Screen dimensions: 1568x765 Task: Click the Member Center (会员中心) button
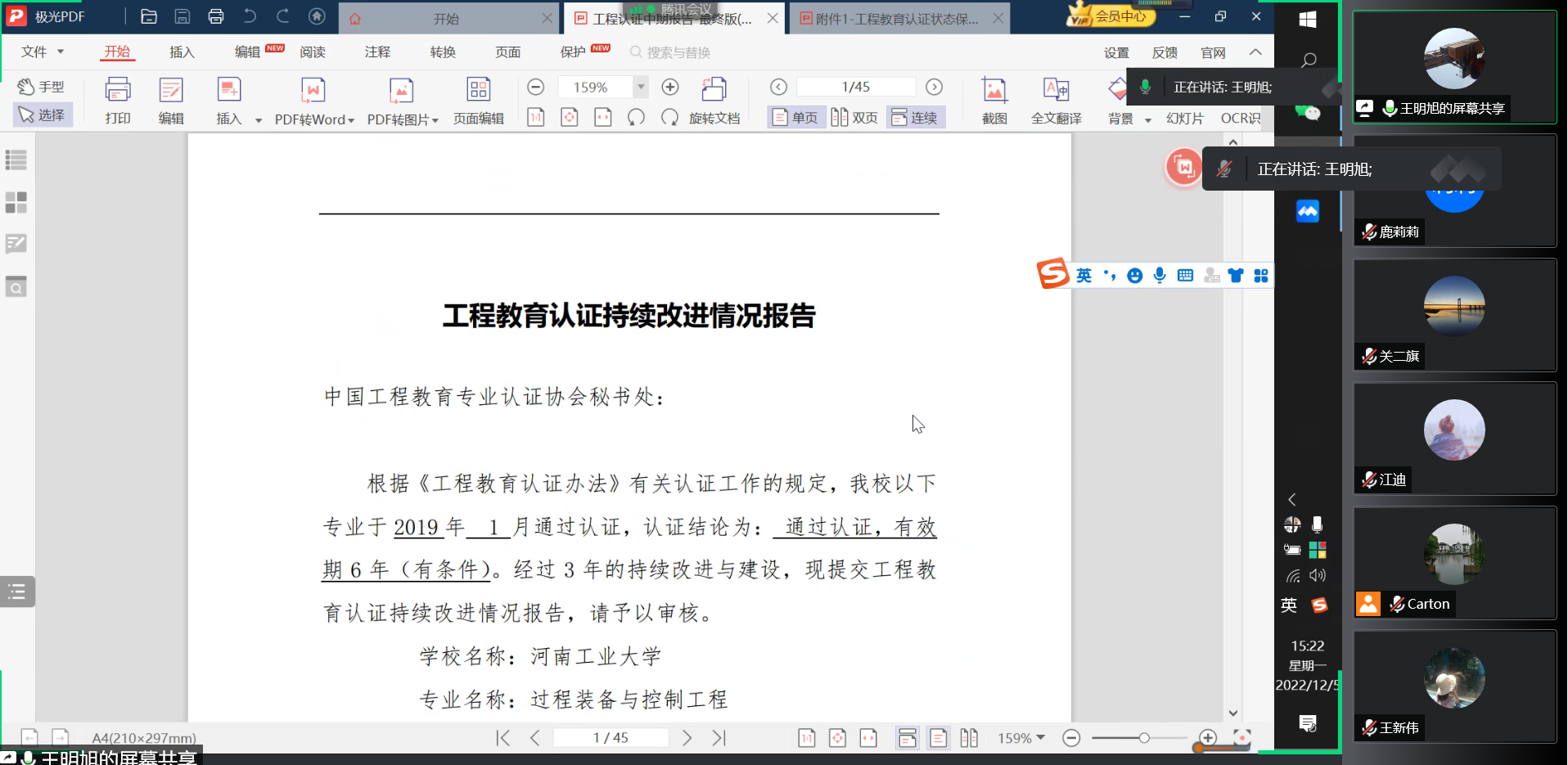tap(1111, 16)
